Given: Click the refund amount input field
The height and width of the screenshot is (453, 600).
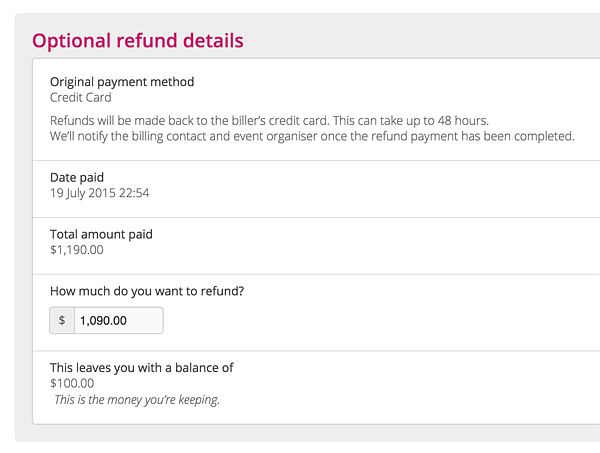Looking at the screenshot, I should (118, 321).
